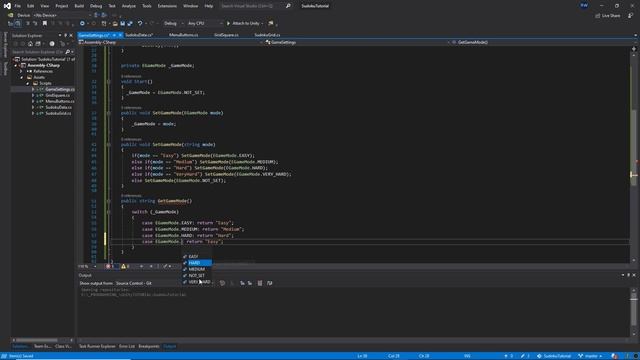
Task: Click the Navigate Backward toolbar icon
Action: coord(82,23)
